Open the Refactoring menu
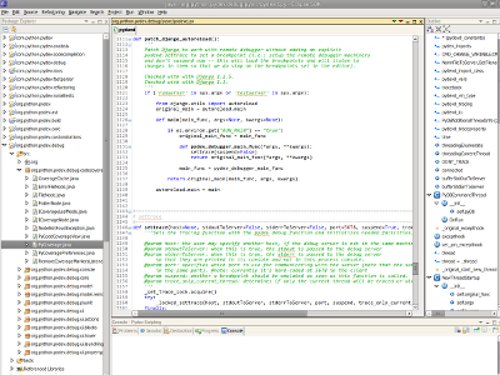 point(53,12)
